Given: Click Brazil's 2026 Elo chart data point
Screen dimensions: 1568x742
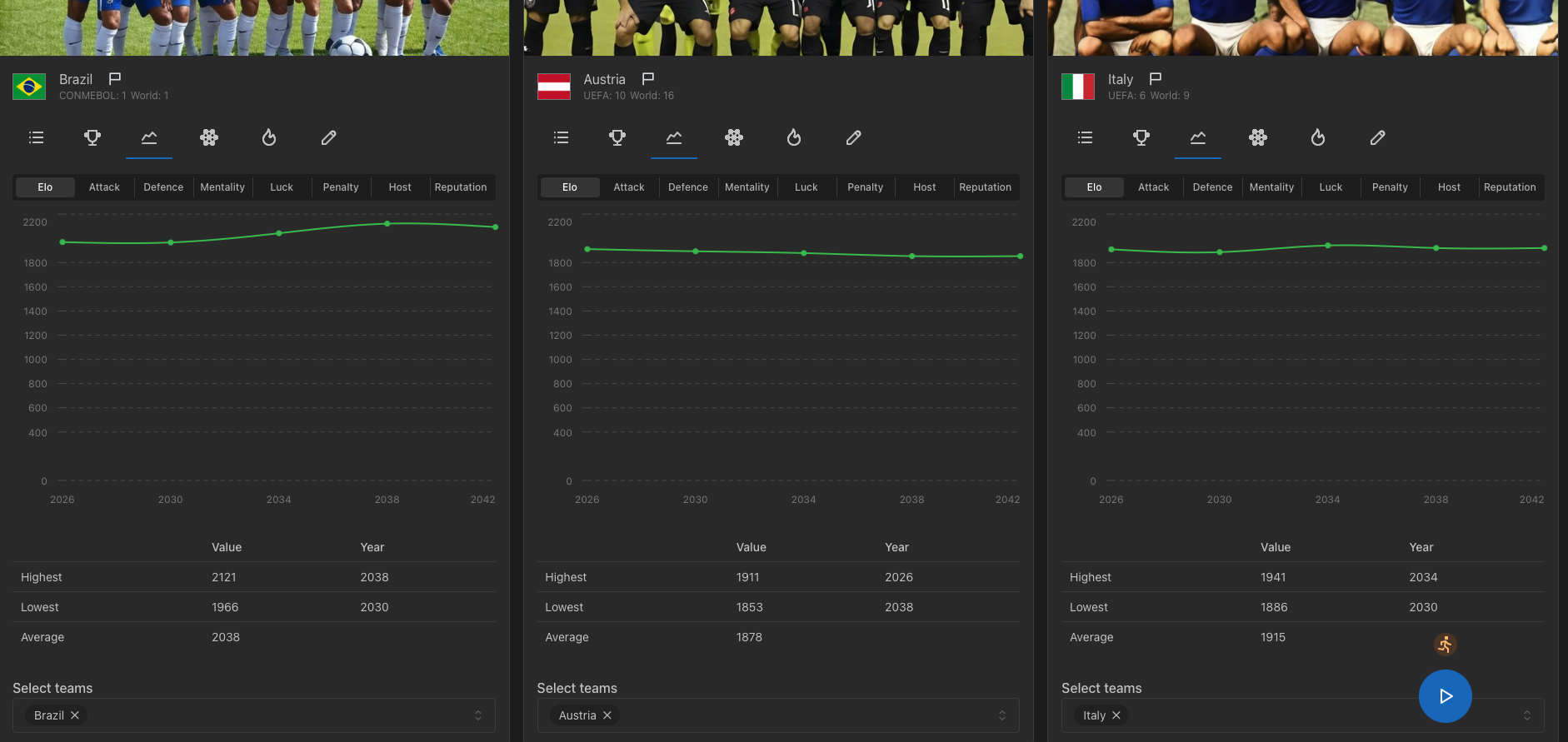Looking at the screenshot, I should coord(62,242).
